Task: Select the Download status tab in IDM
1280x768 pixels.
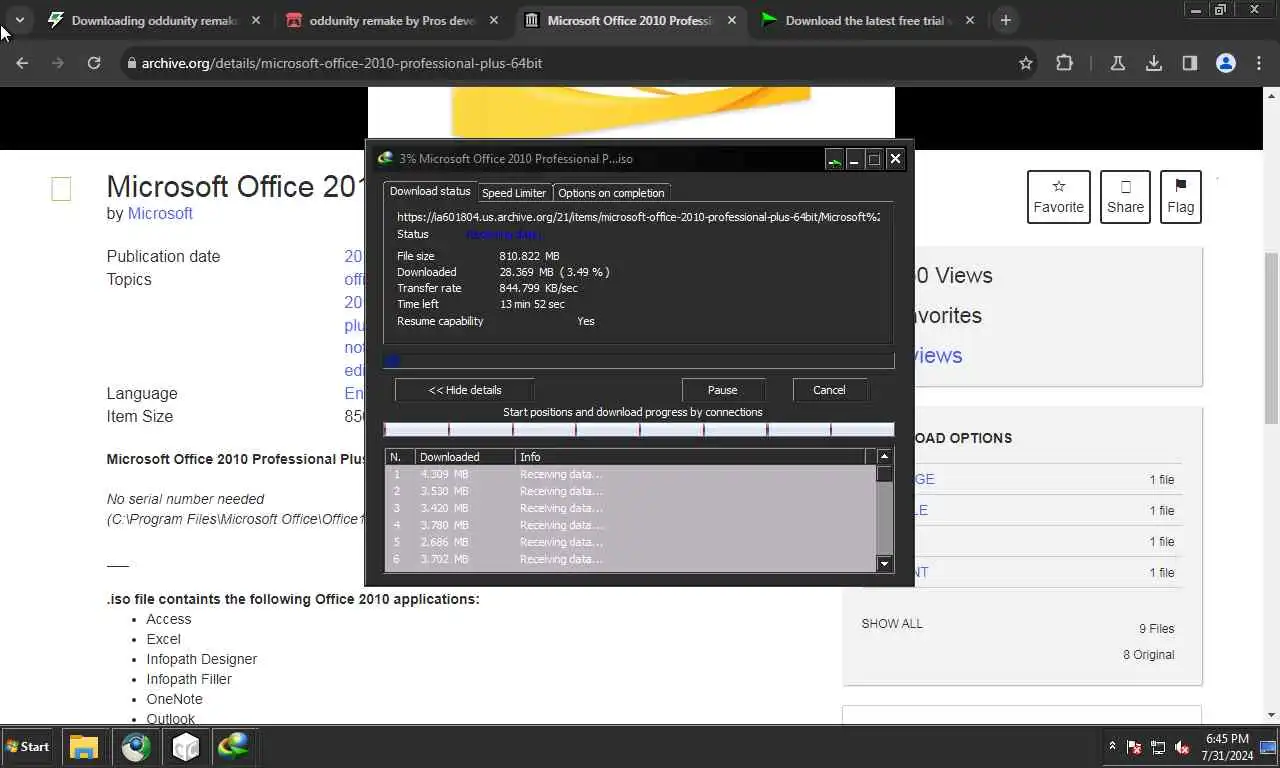Action: [x=430, y=191]
